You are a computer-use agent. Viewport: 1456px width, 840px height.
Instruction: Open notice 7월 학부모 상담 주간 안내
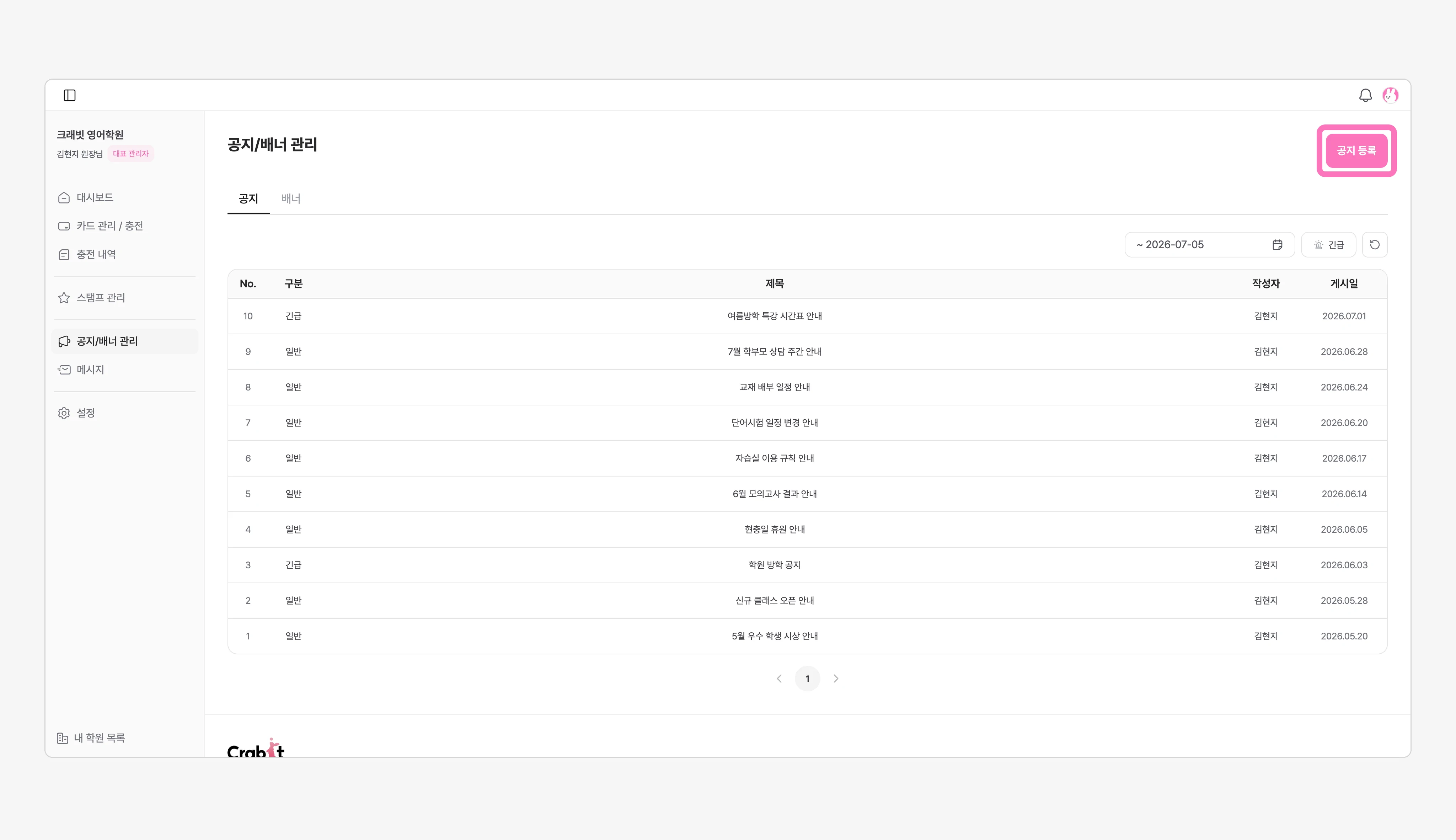click(775, 352)
